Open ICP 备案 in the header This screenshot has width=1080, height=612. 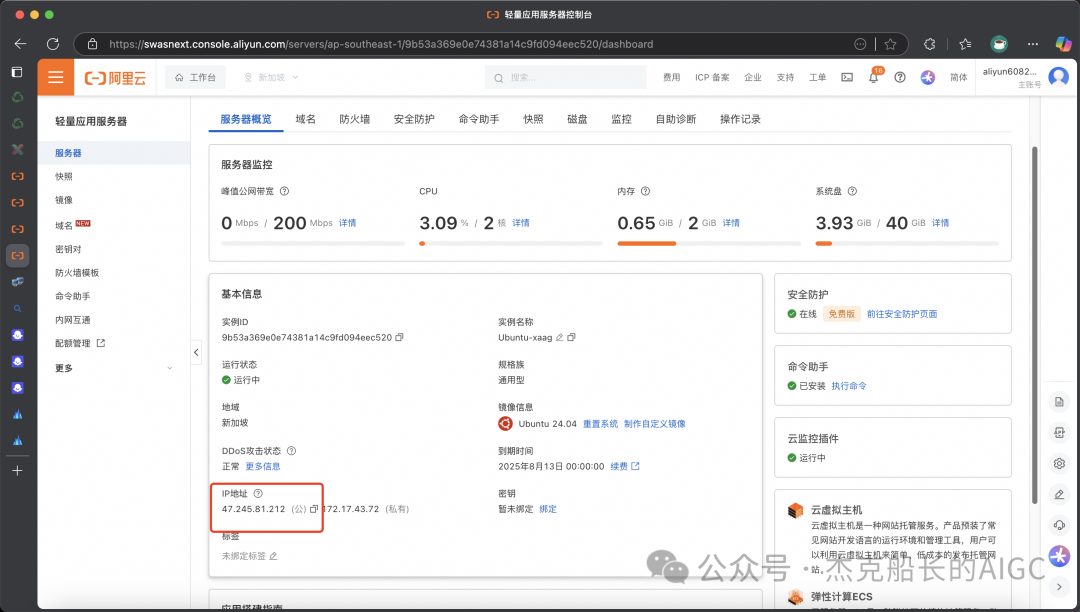click(712, 77)
